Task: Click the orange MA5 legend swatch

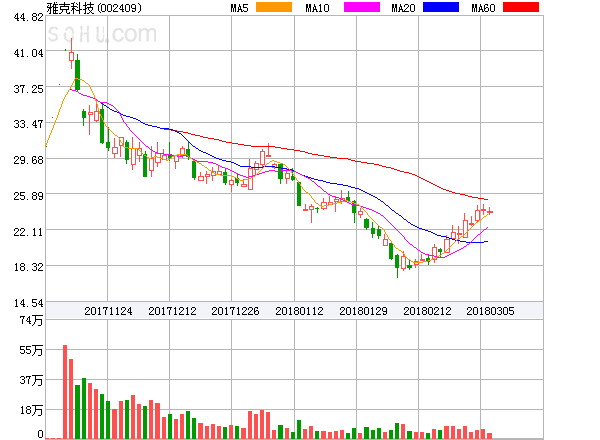Action: 274,7
